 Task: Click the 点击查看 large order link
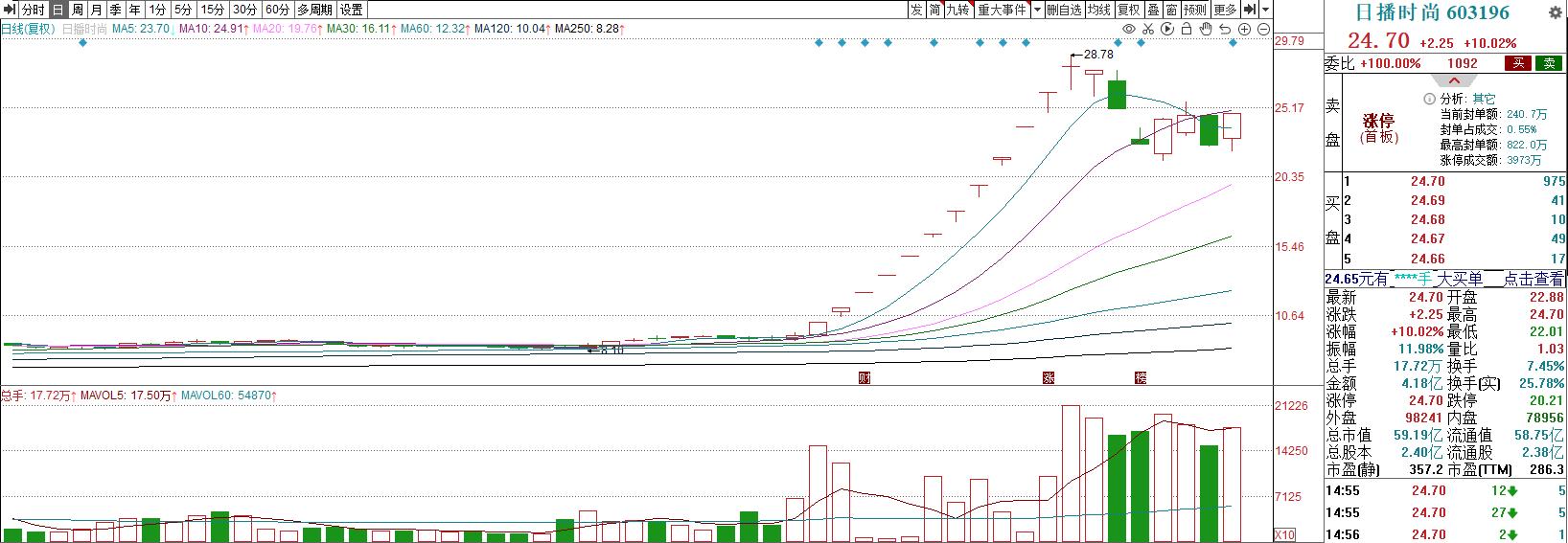(1533, 279)
